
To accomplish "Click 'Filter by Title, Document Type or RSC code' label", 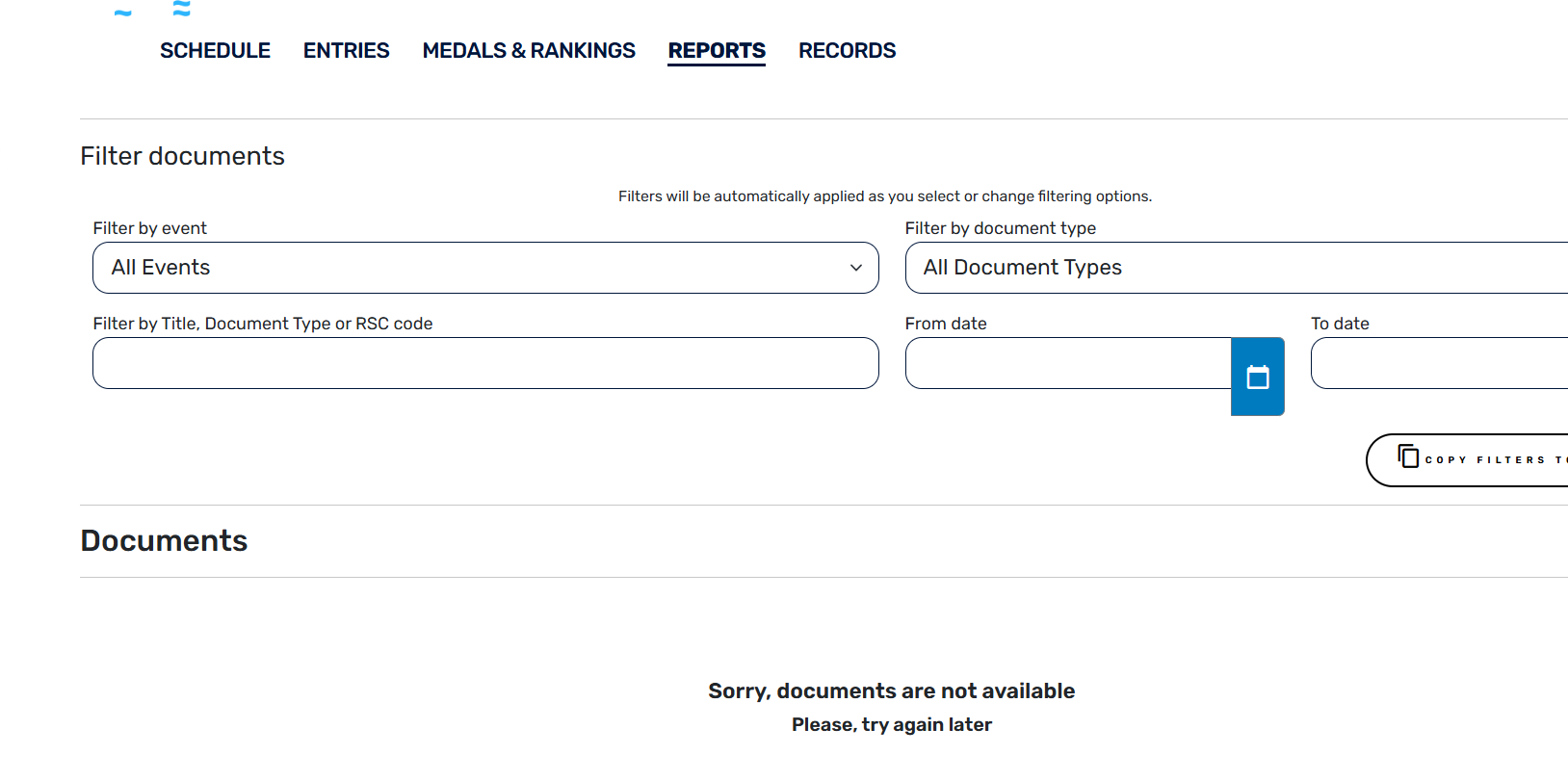I will (x=263, y=324).
